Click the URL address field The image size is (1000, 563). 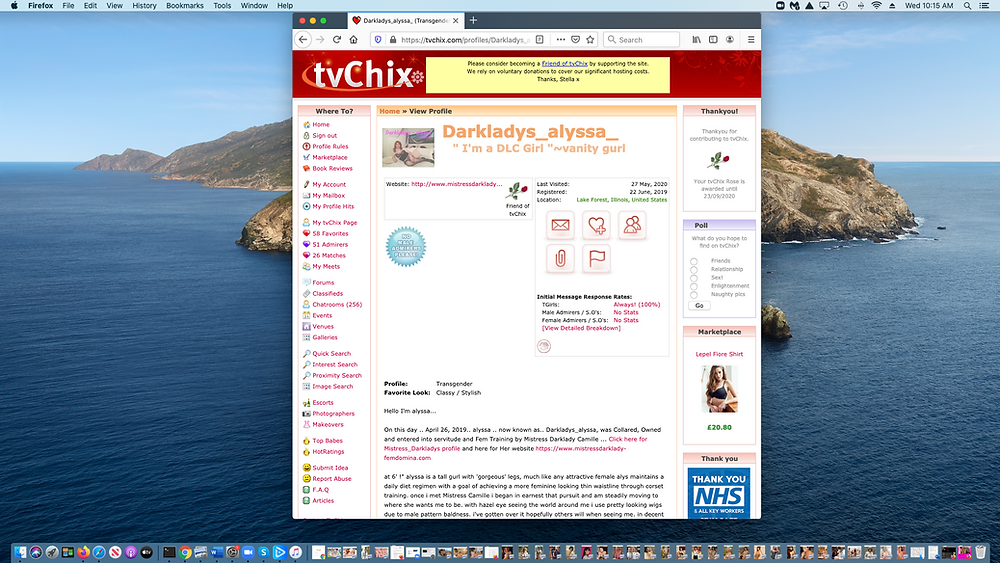point(464,40)
